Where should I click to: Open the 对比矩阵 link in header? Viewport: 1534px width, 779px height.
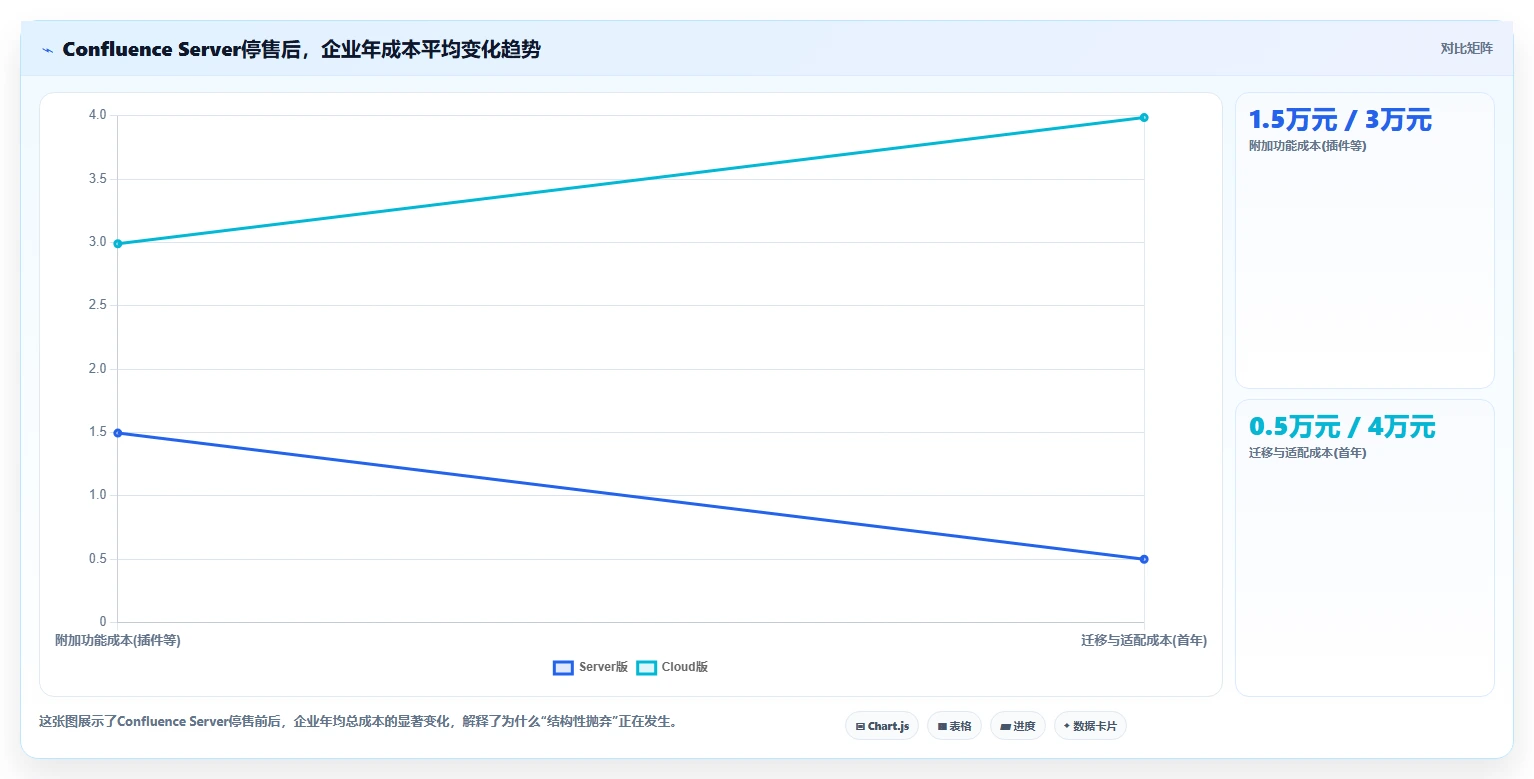(x=1466, y=48)
